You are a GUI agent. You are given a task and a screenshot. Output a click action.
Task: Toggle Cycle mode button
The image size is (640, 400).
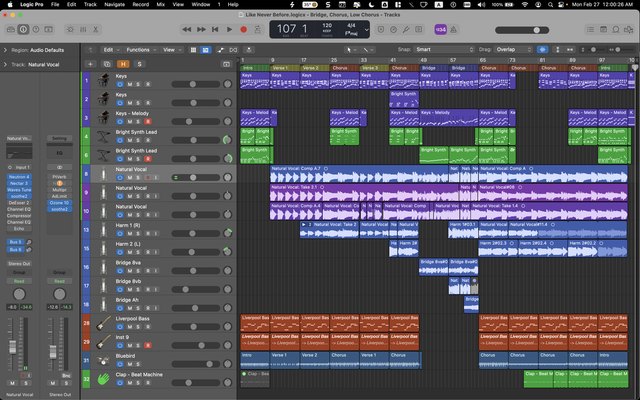(x=258, y=29)
